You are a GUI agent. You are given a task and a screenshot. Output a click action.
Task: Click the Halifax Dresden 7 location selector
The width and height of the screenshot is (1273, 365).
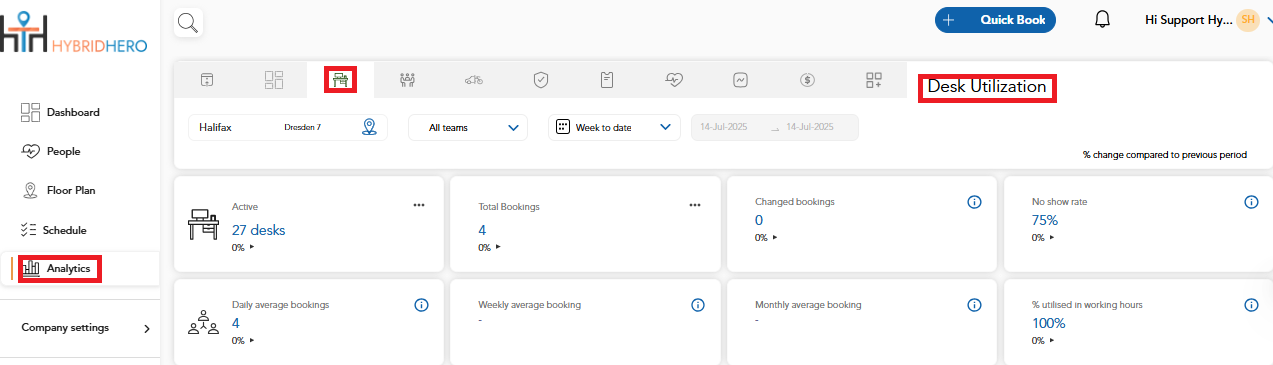pos(288,127)
